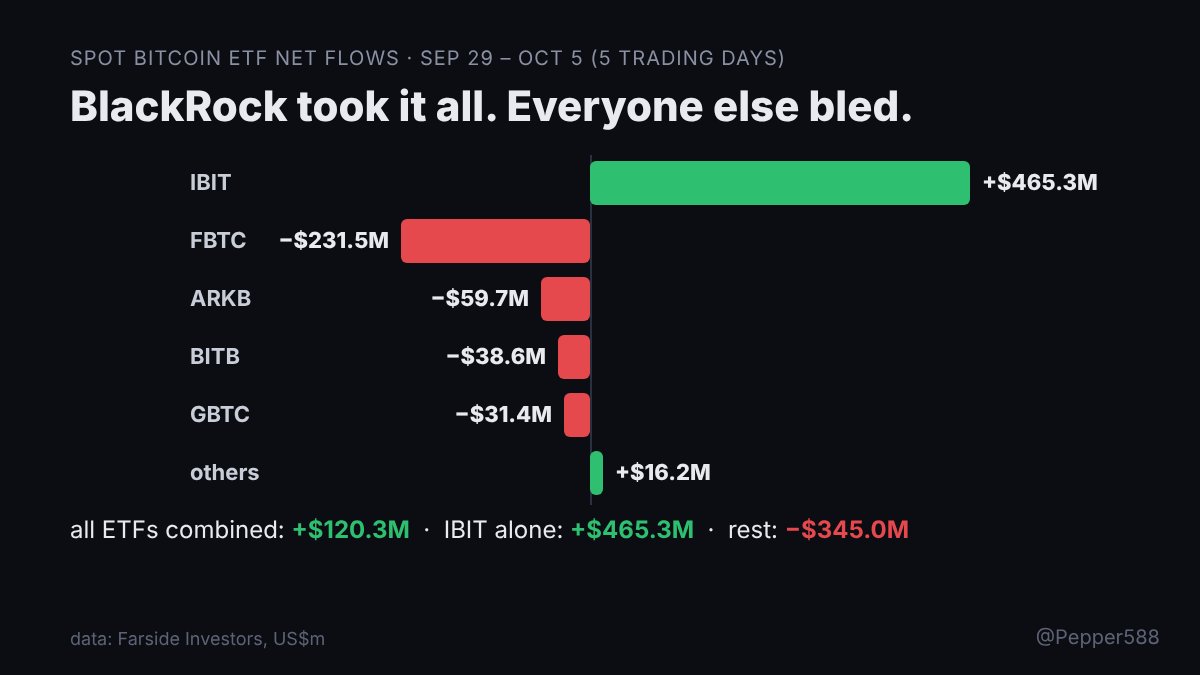1200x675 pixels.
Task: Click the red FBTC bar
Action: coord(496,241)
